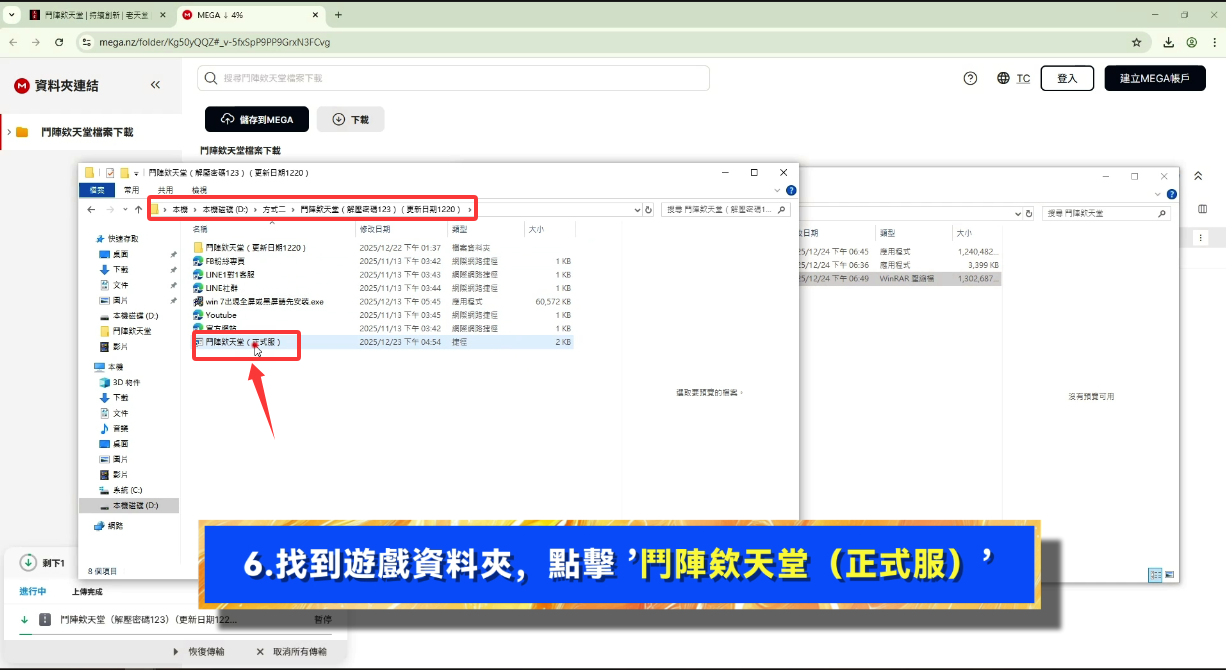Open the Youtube shortcut file
The width and height of the screenshot is (1226, 670).
pos(221,315)
